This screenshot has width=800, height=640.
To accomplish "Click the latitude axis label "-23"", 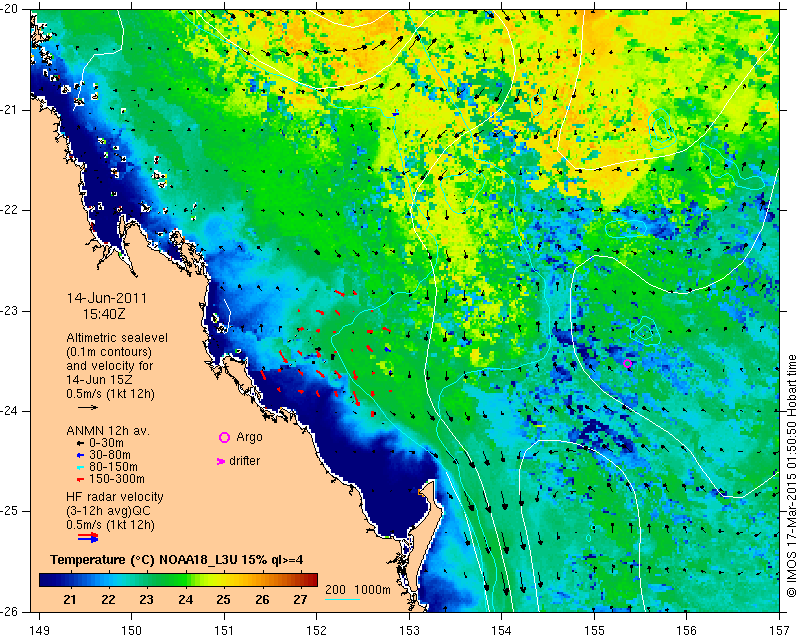I will pyautogui.click(x=11, y=311).
